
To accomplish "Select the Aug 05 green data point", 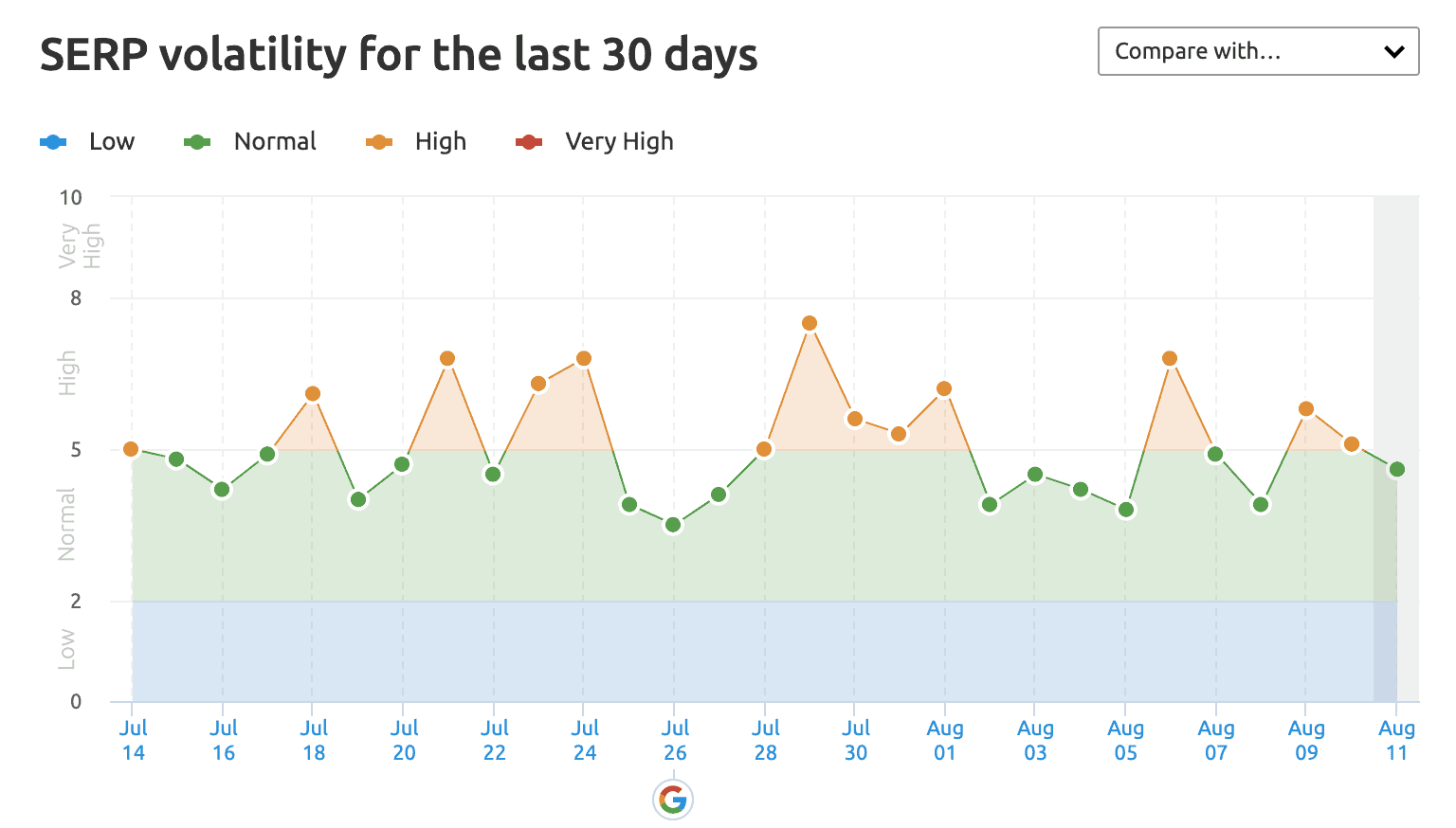I will (1126, 510).
